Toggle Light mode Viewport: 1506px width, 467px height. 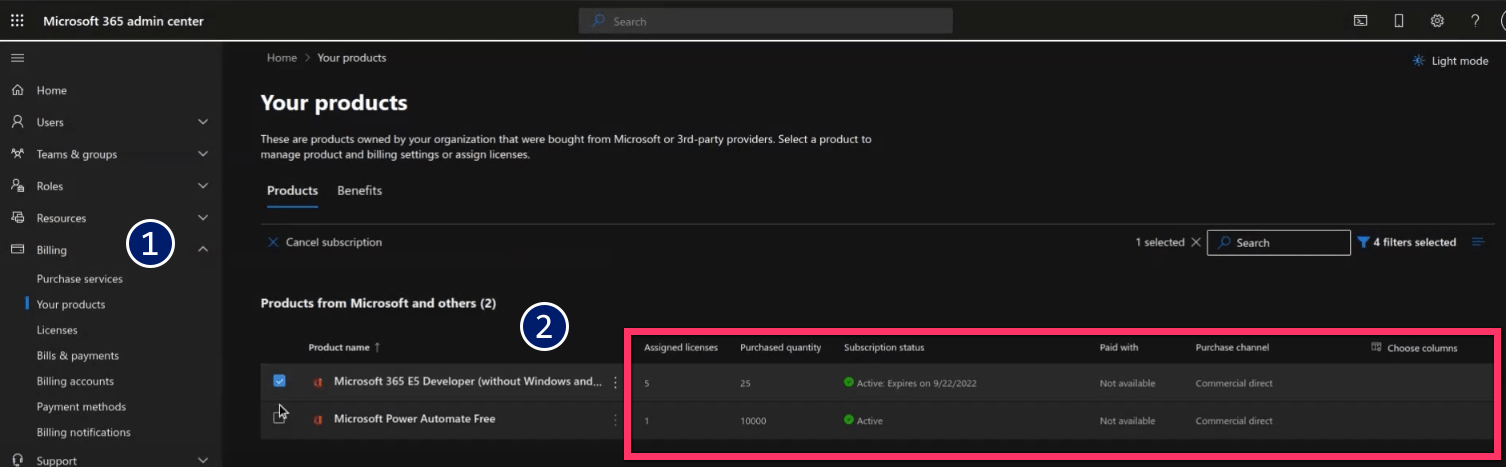click(1450, 61)
